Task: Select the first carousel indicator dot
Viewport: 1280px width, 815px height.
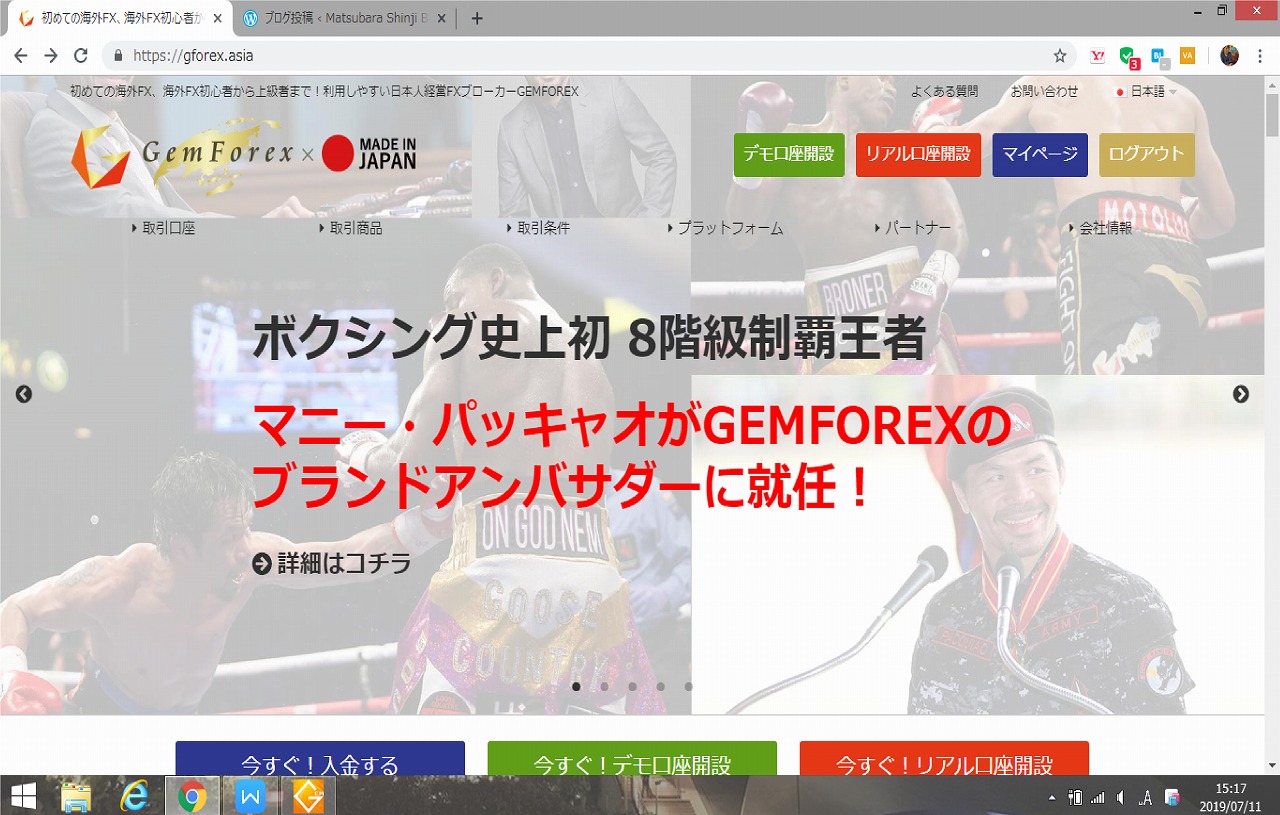Action: click(576, 687)
